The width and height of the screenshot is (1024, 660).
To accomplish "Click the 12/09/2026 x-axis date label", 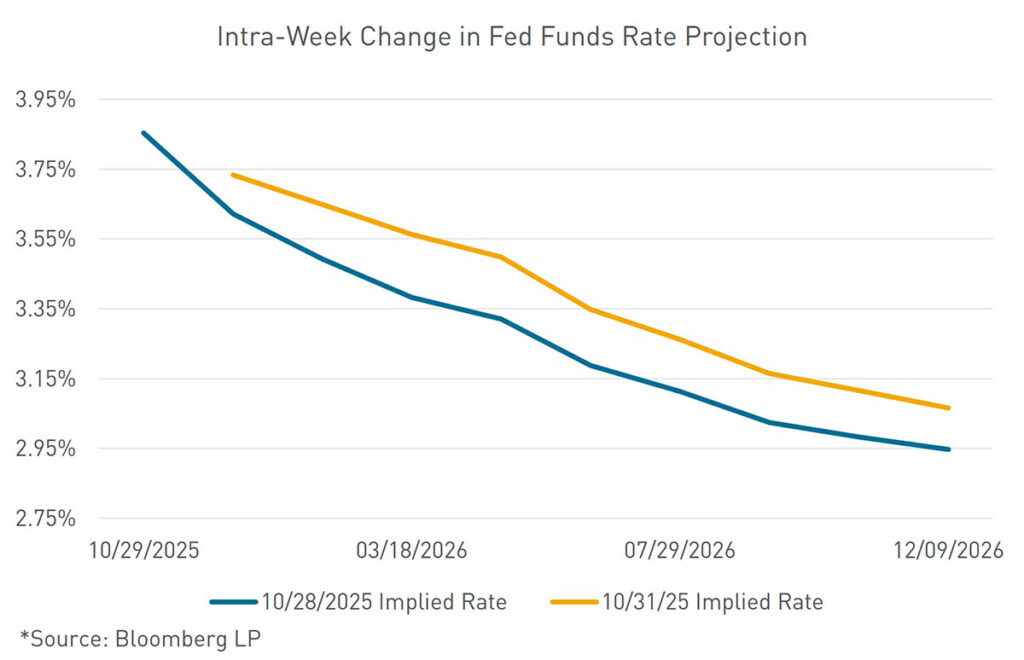I will pos(947,551).
